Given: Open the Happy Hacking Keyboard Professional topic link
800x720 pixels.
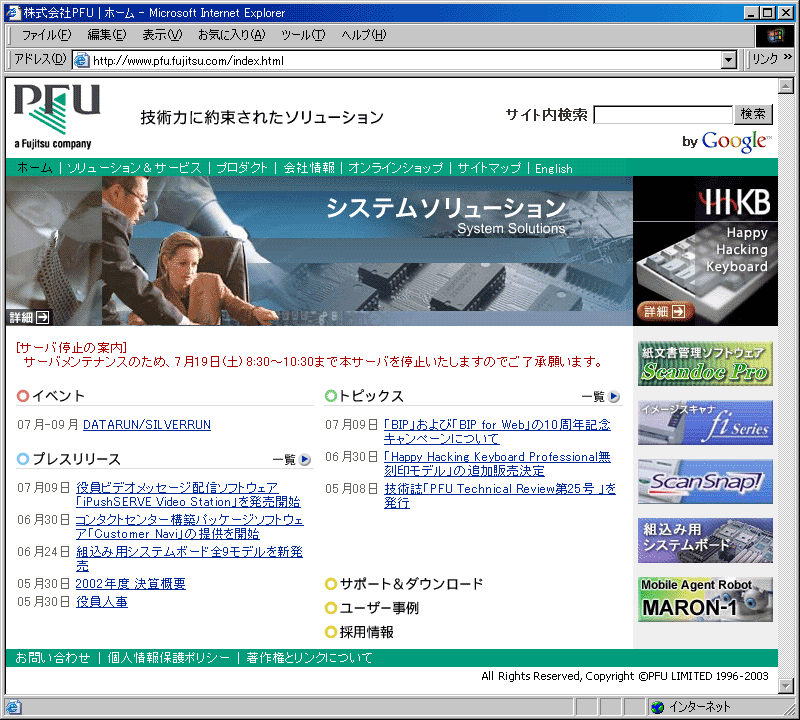Looking at the screenshot, I should [x=497, y=463].
